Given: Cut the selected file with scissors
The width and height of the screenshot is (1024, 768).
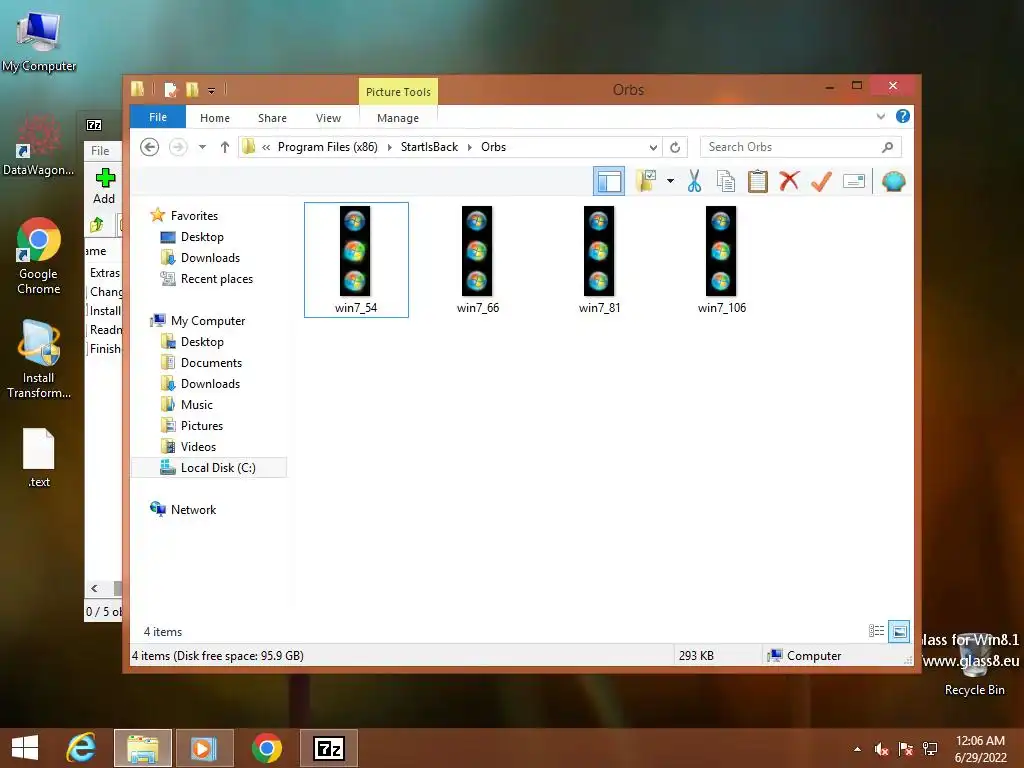Looking at the screenshot, I should 694,181.
